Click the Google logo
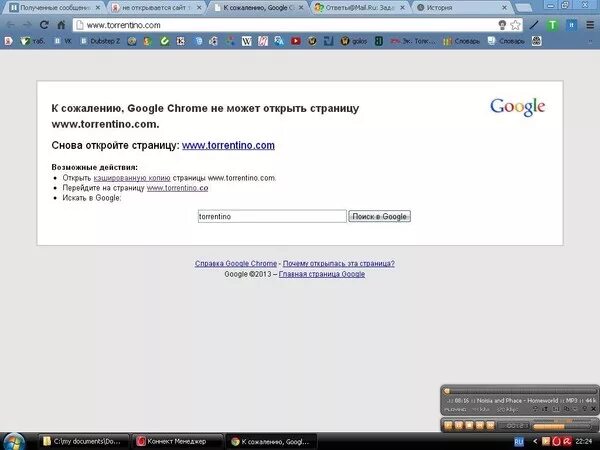This screenshot has height=450, width=600. 517,107
